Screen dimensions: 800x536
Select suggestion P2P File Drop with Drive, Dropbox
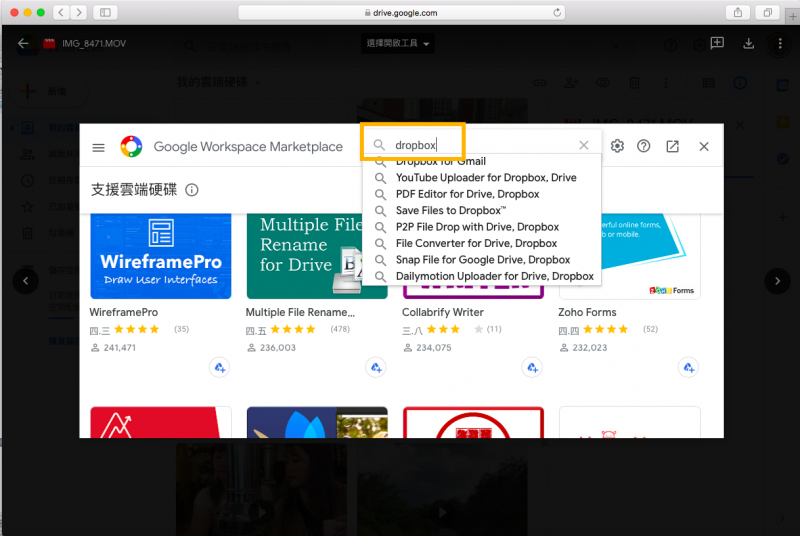click(x=482, y=226)
